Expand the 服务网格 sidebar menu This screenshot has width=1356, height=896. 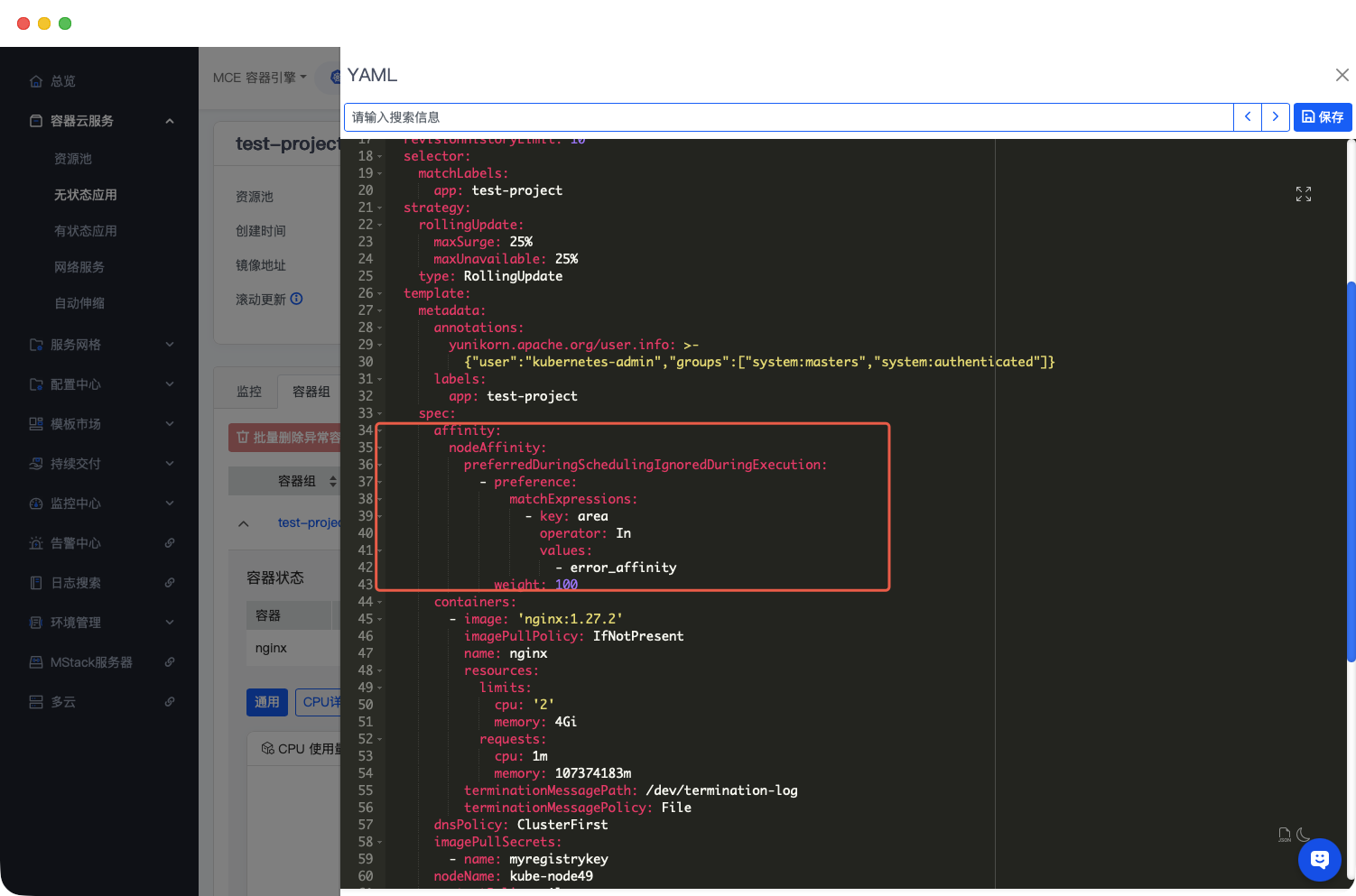169,345
